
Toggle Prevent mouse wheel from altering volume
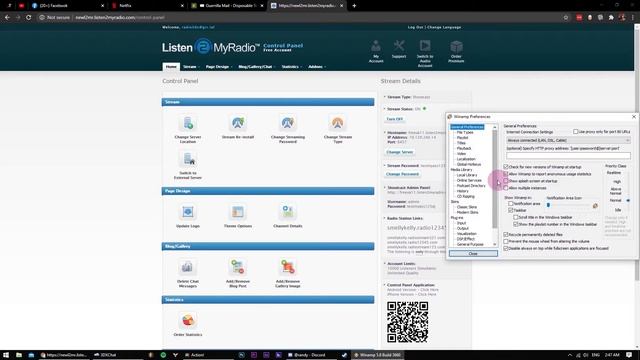[x=506, y=241]
